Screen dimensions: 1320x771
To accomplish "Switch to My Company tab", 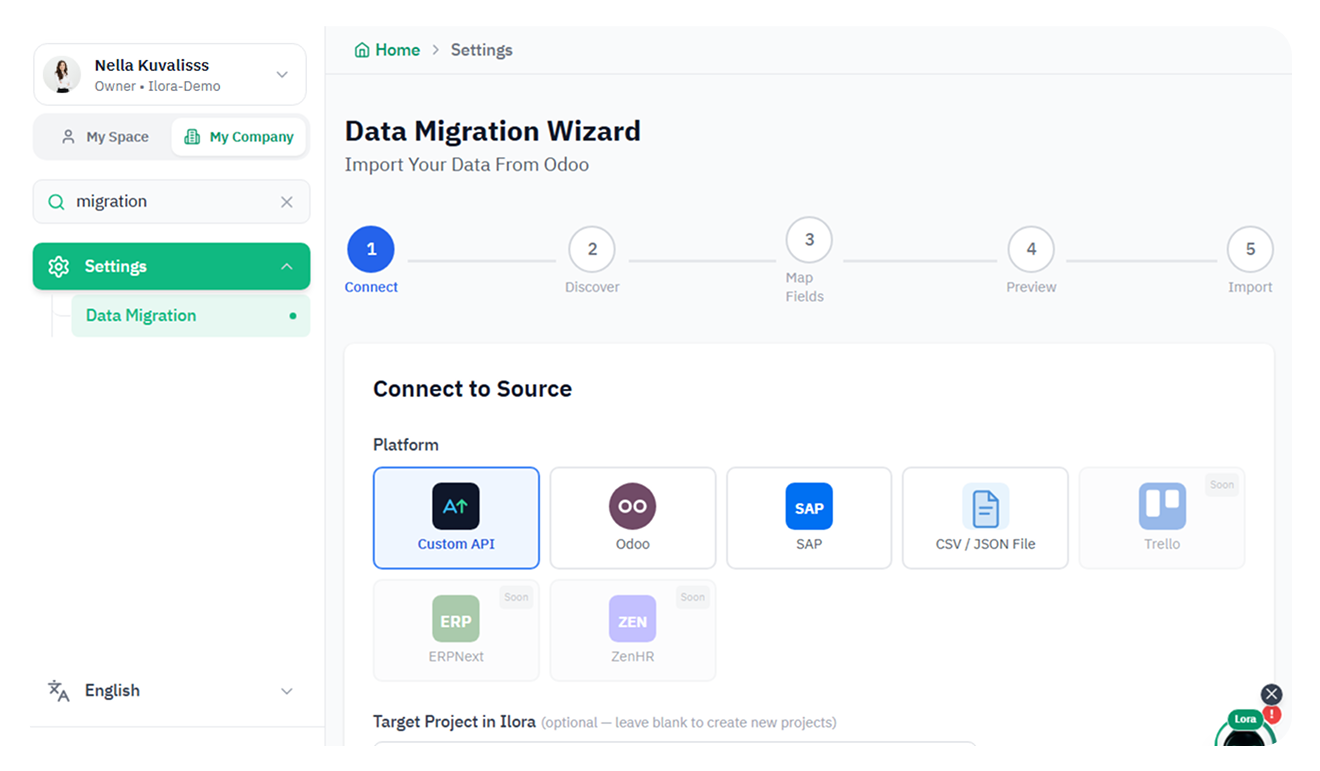I will (239, 137).
